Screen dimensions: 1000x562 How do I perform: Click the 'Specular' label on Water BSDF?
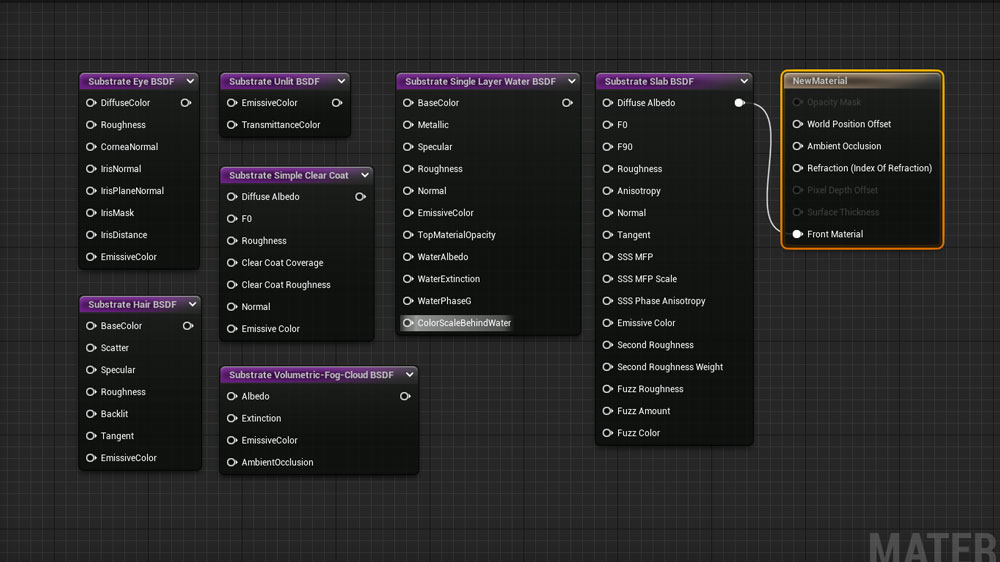pos(434,147)
